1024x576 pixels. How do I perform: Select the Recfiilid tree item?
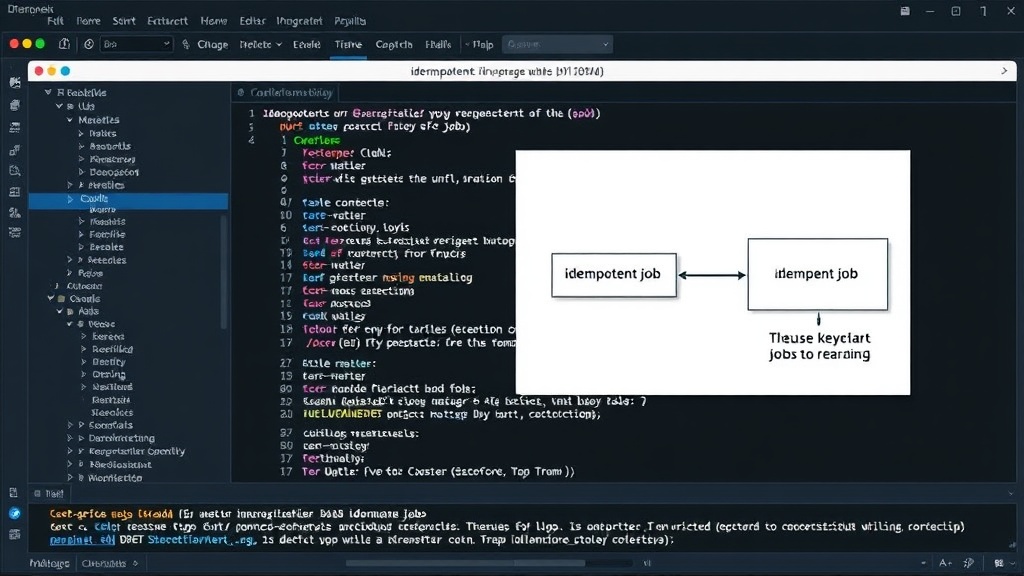pos(112,349)
